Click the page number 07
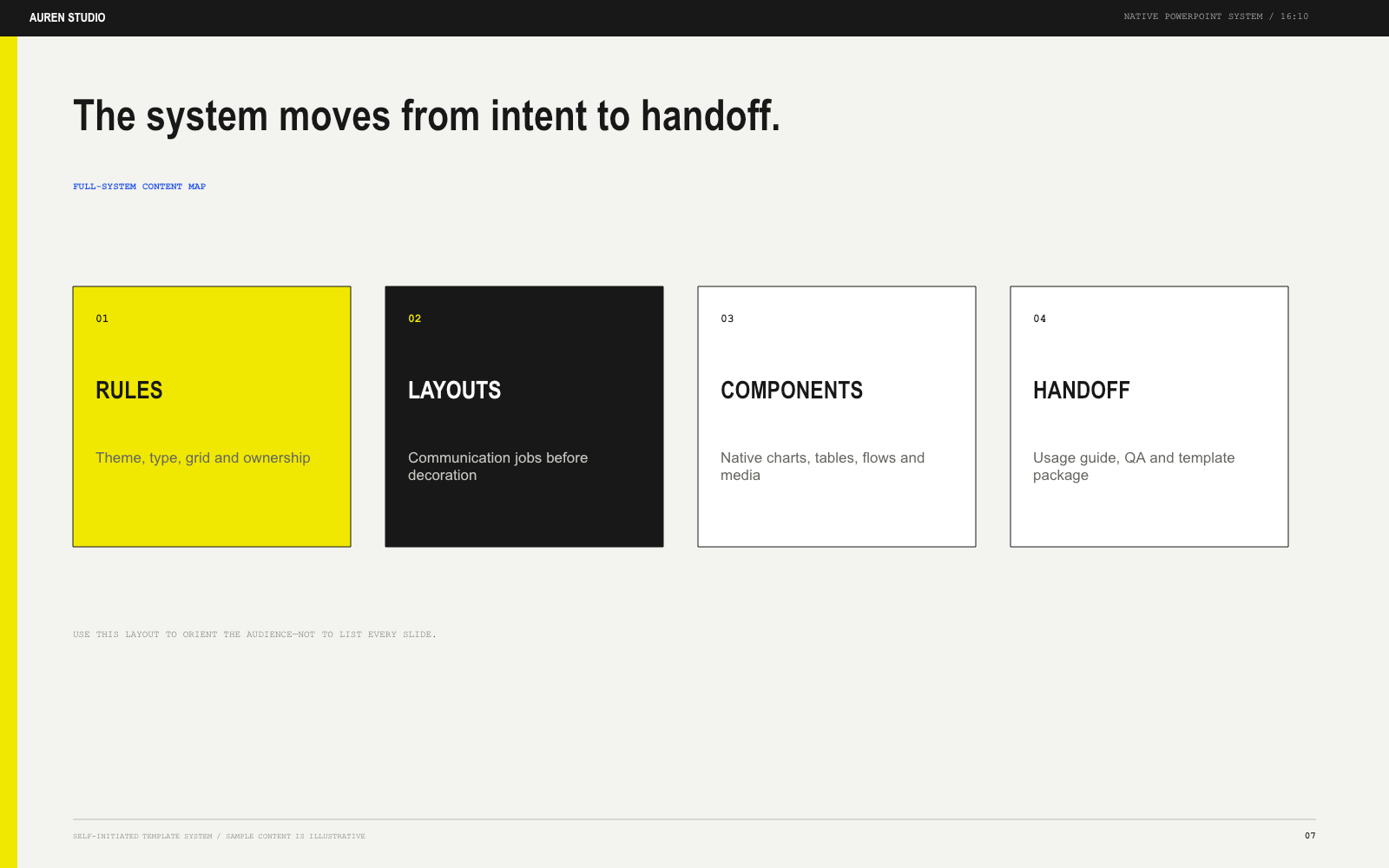The height and width of the screenshot is (868, 1389). click(x=1310, y=836)
